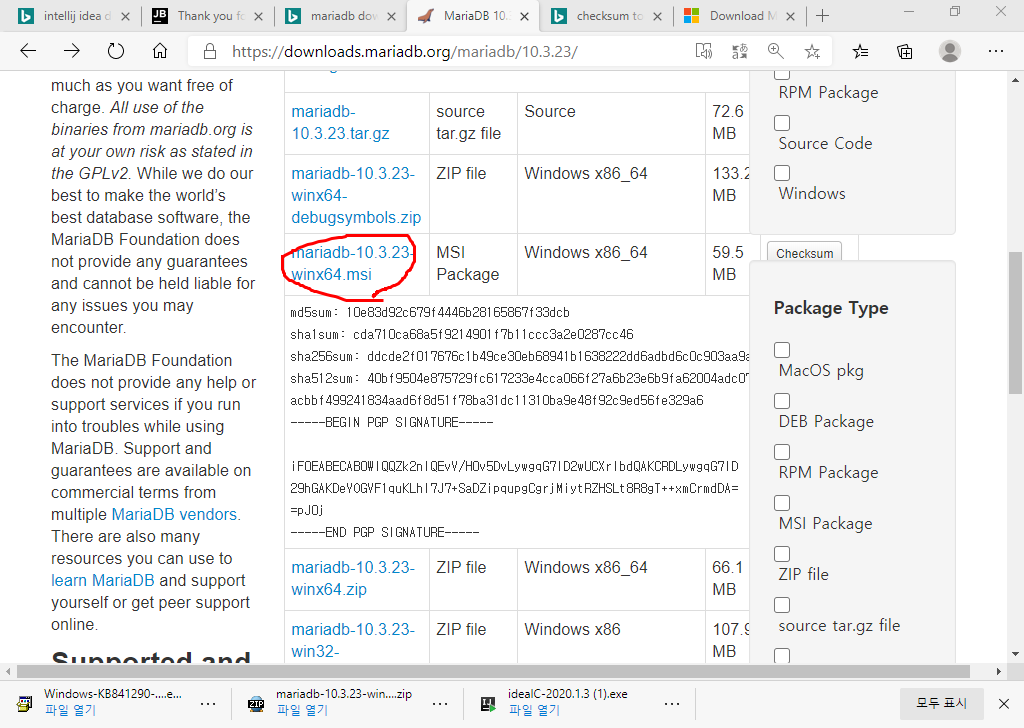
Task: Switch to the Download Microsoft tab
Action: [x=738, y=16]
